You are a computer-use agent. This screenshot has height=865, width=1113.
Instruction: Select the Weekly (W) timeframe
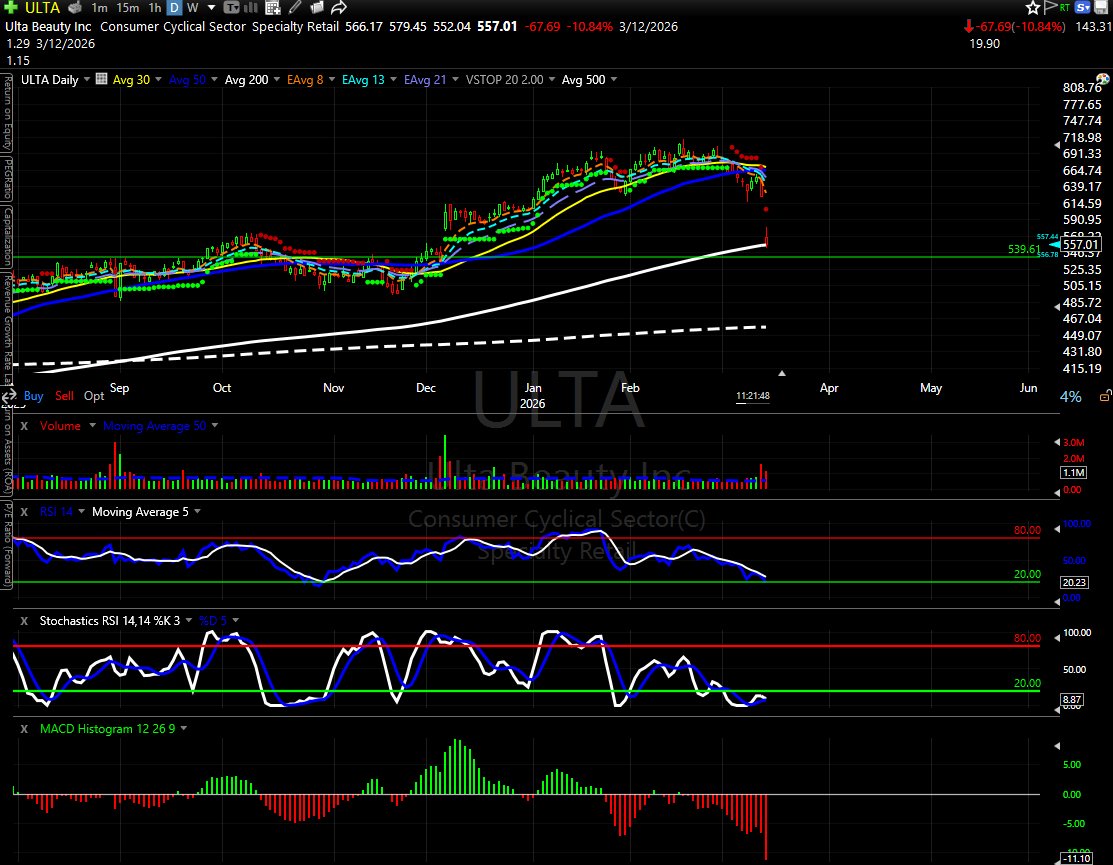[x=192, y=8]
